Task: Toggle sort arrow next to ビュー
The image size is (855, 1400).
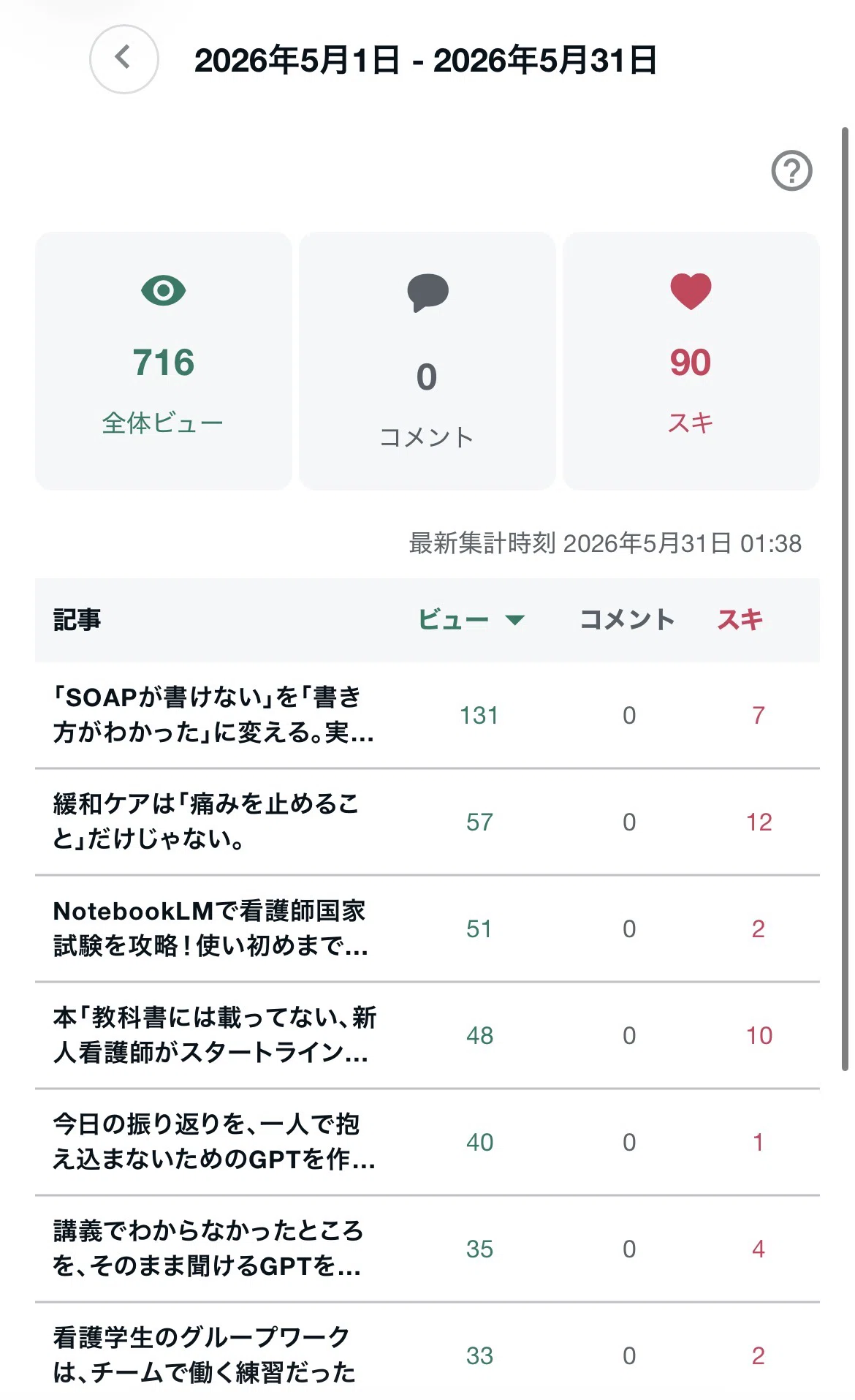Action: pos(515,620)
